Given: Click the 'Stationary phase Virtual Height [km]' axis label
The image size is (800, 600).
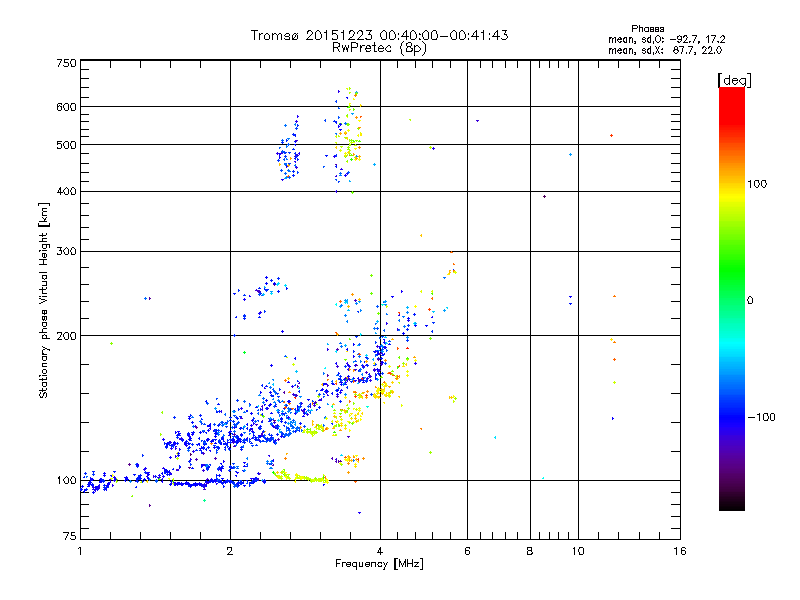Looking at the screenshot, I should point(44,301).
